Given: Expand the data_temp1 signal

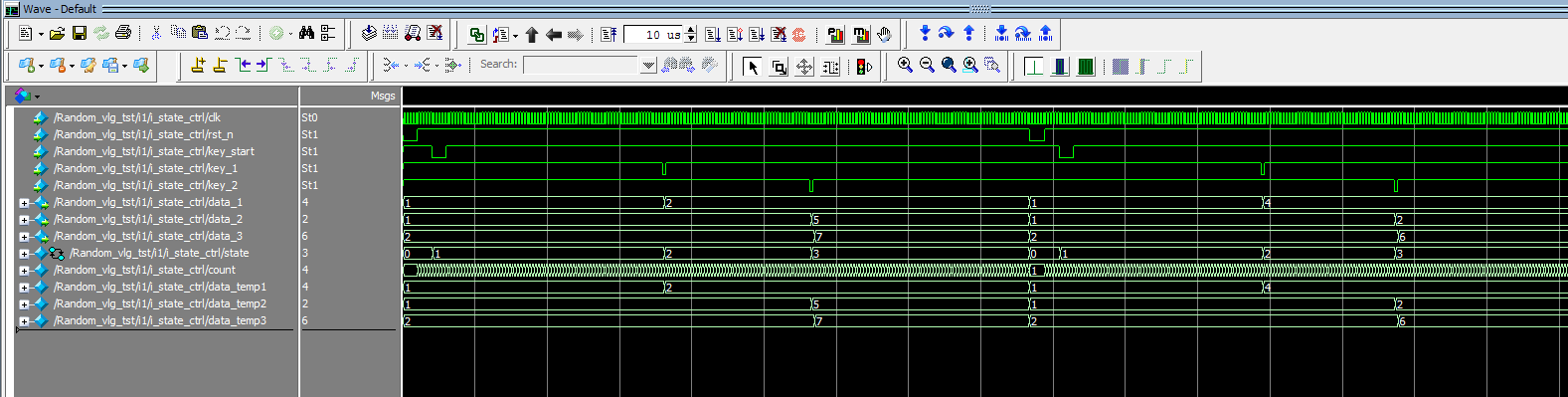Looking at the screenshot, I should (24, 287).
